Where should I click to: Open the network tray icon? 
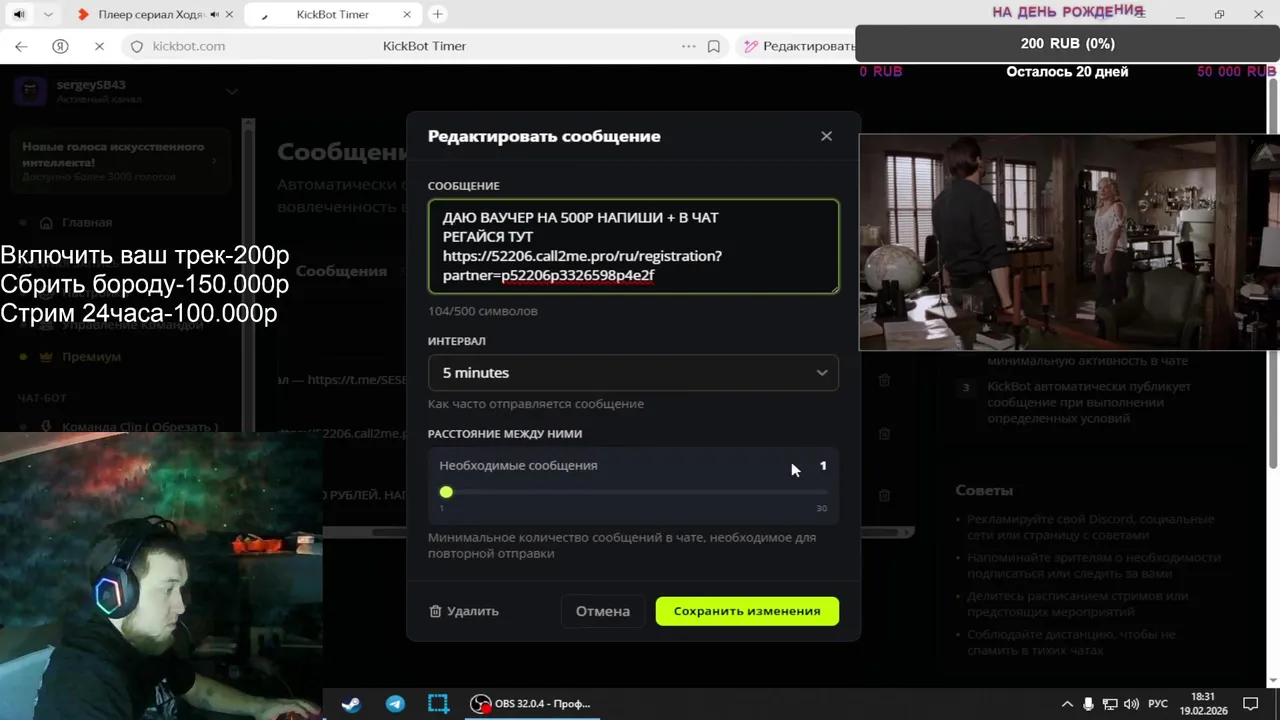(1111, 704)
